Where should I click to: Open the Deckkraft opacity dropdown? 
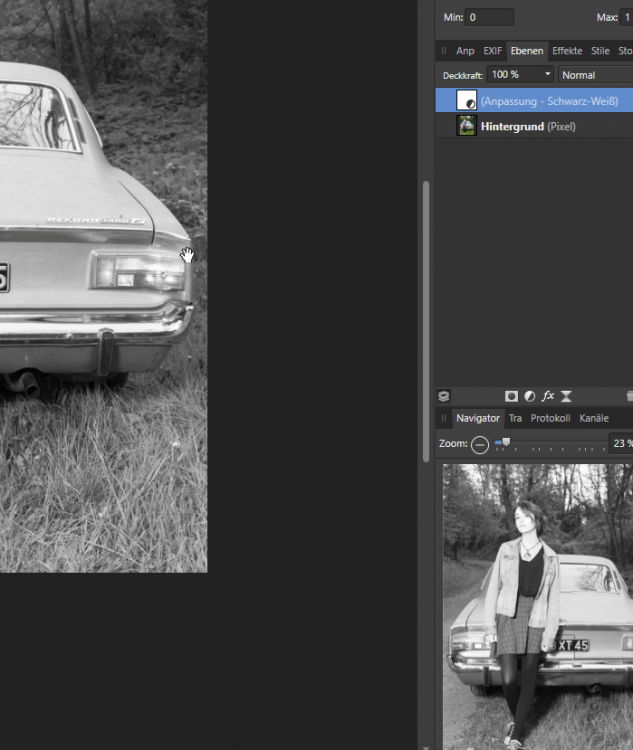pos(548,75)
